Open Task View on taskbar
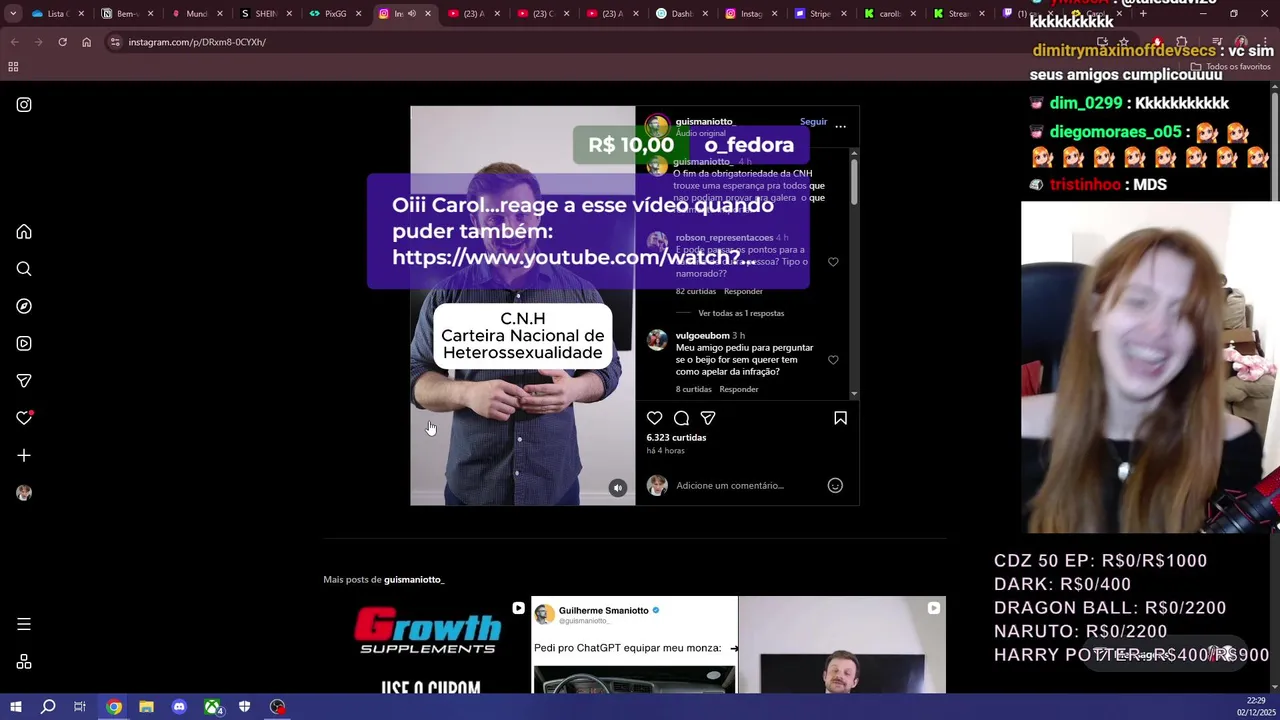Image resolution: width=1280 pixels, height=720 pixels. tap(80, 707)
